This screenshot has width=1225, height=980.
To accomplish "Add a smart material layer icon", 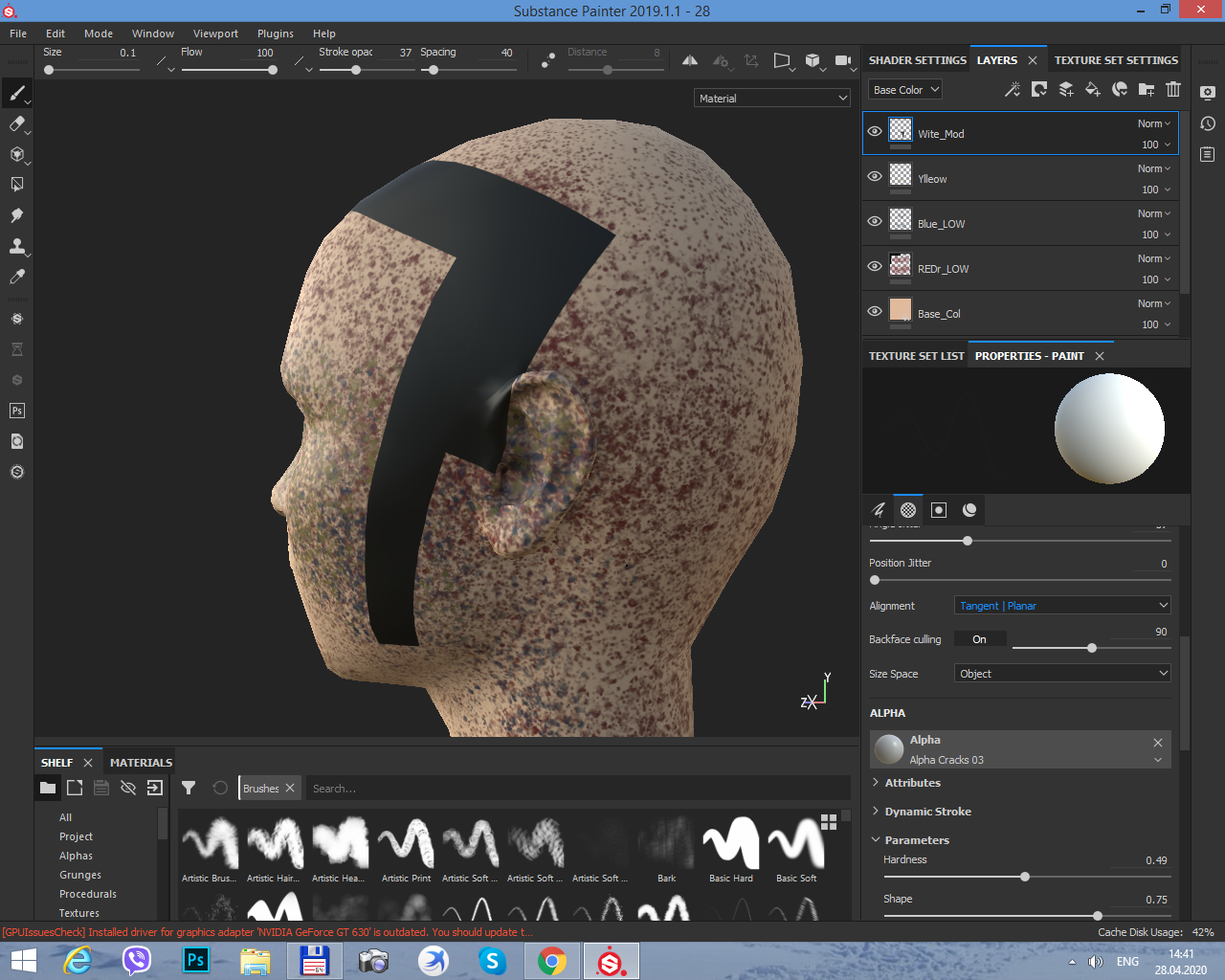I will pos(1120,89).
